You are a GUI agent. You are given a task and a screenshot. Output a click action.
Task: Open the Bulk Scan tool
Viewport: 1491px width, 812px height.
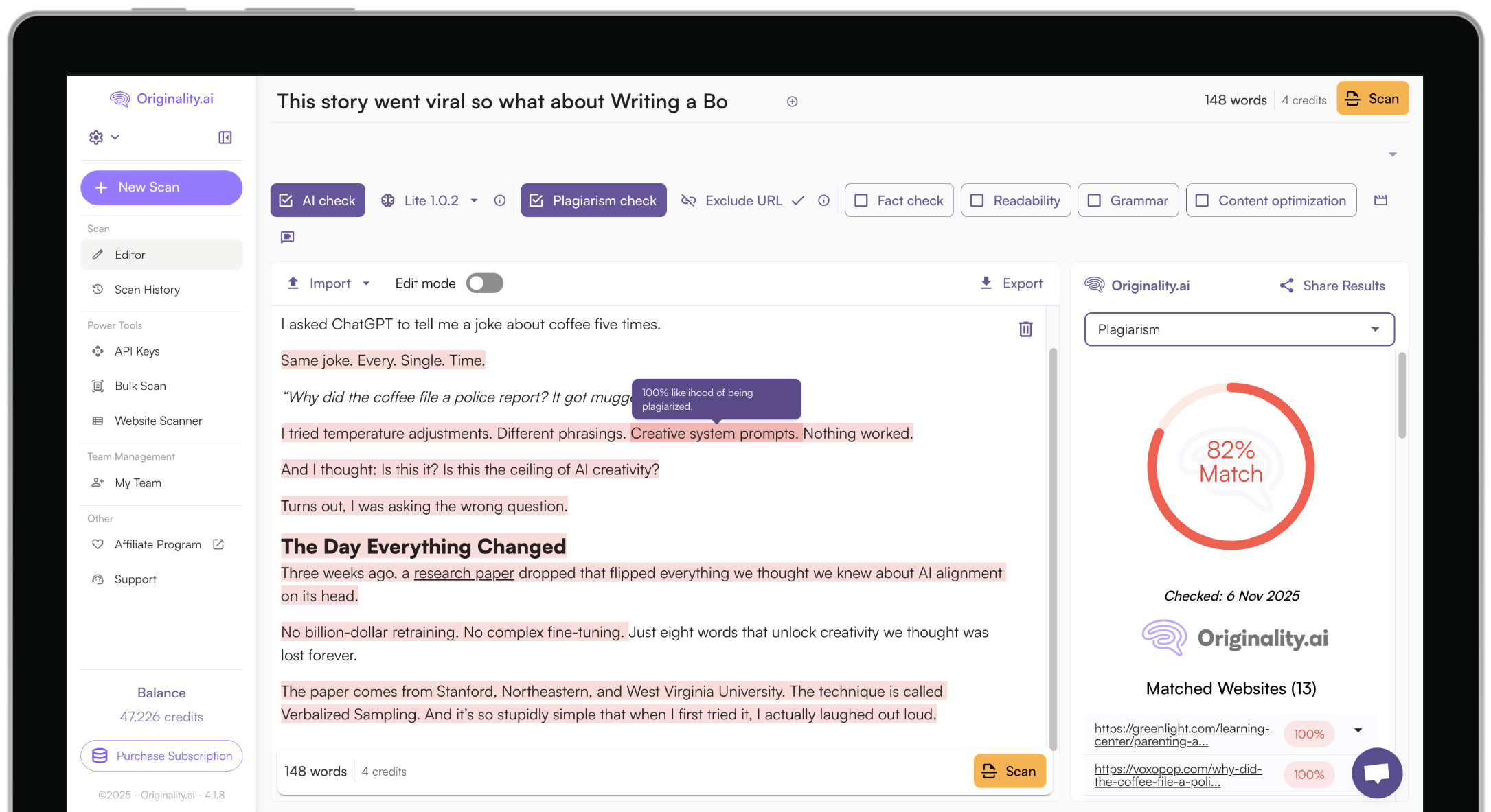140,386
